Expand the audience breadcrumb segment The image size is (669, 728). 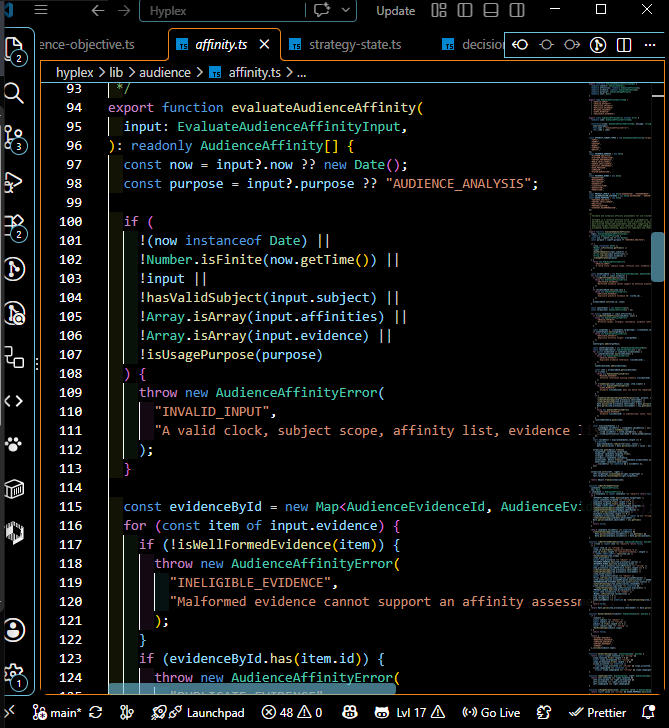pos(165,73)
